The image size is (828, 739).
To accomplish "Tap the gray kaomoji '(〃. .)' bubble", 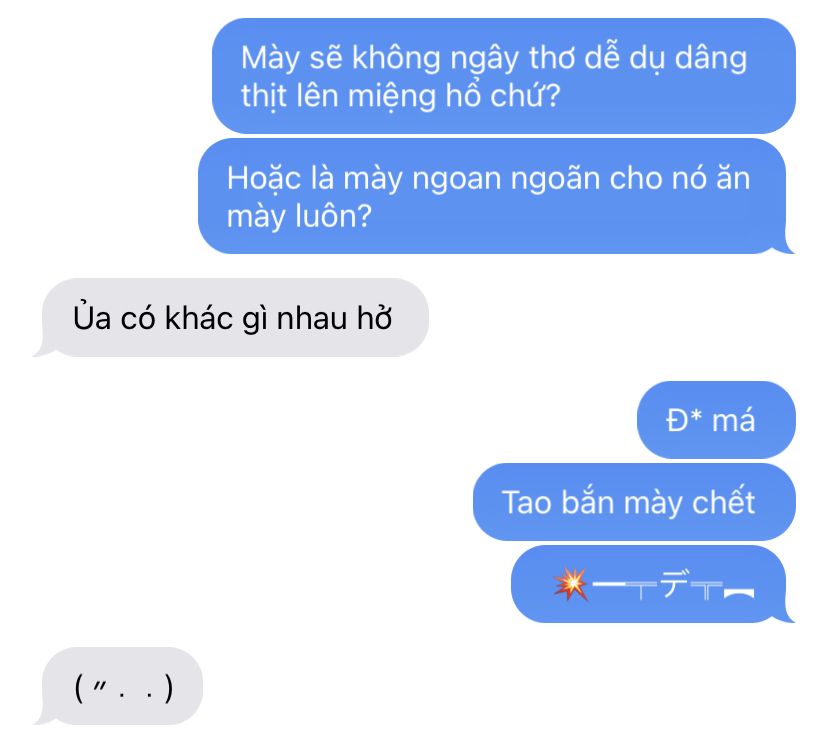I will [x=118, y=686].
